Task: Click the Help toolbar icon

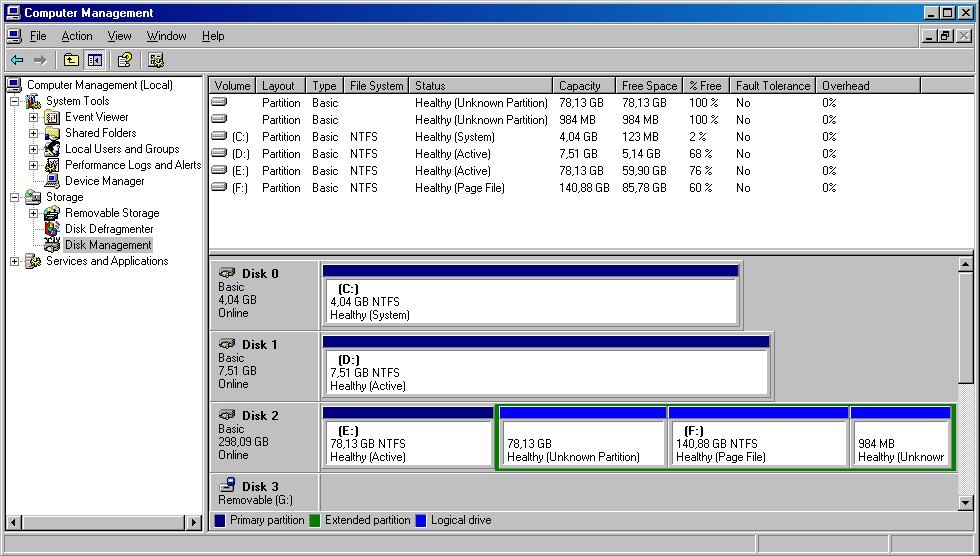Action: 124,60
